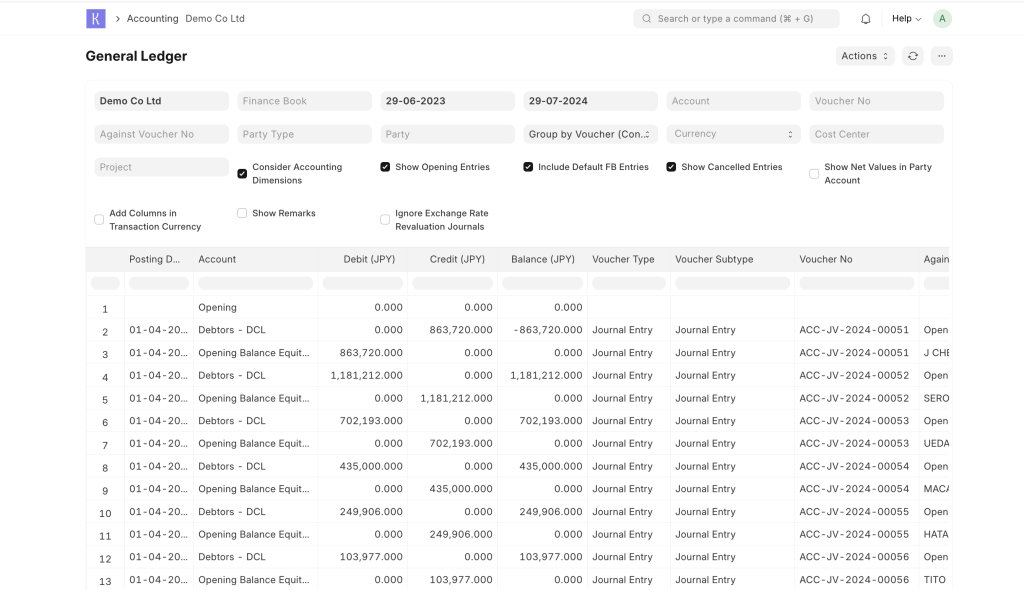Click the Balance (JPY) column header
The height and width of the screenshot is (590, 1024).
pos(543,259)
